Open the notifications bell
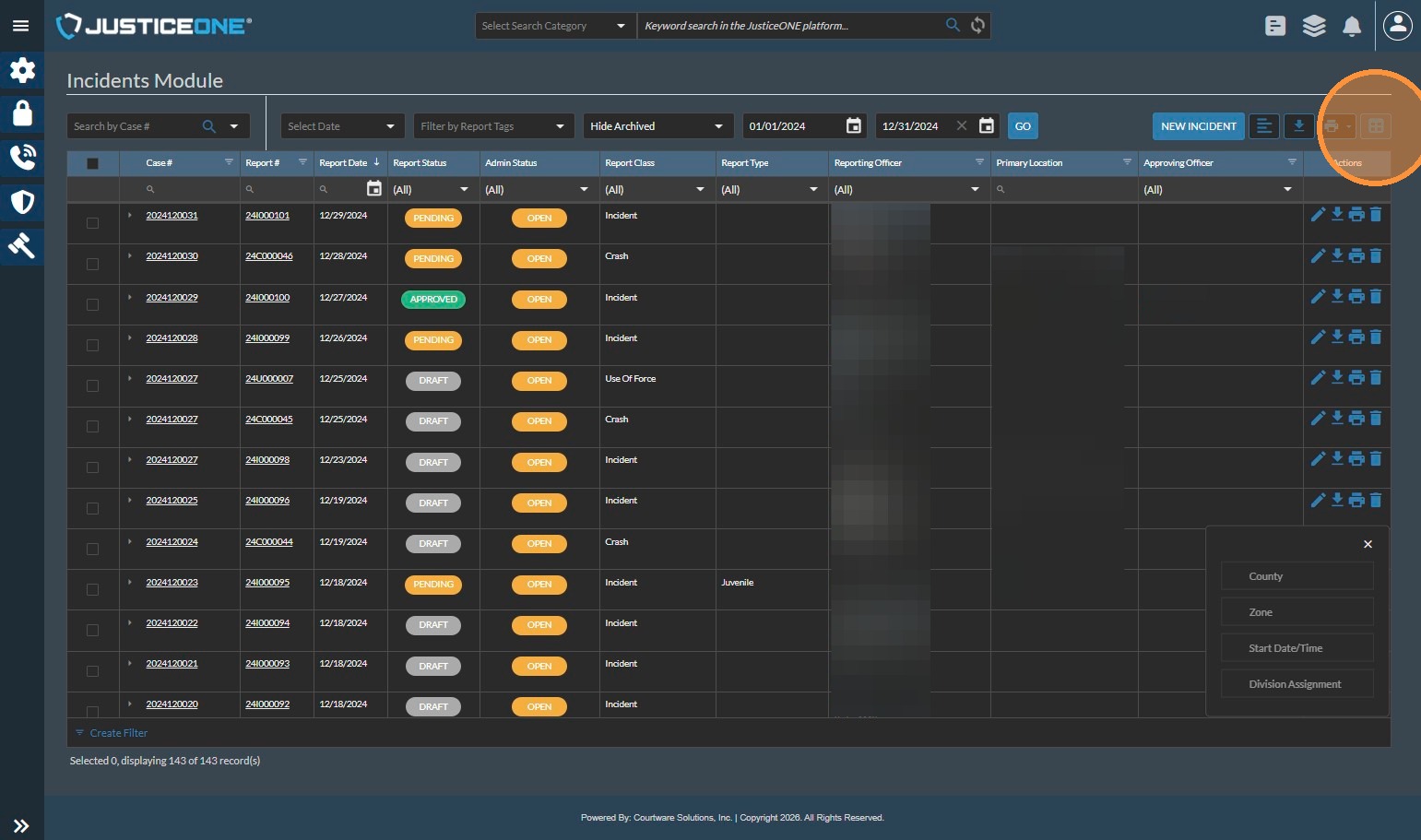This screenshot has height=840, width=1421. (x=1351, y=26)
